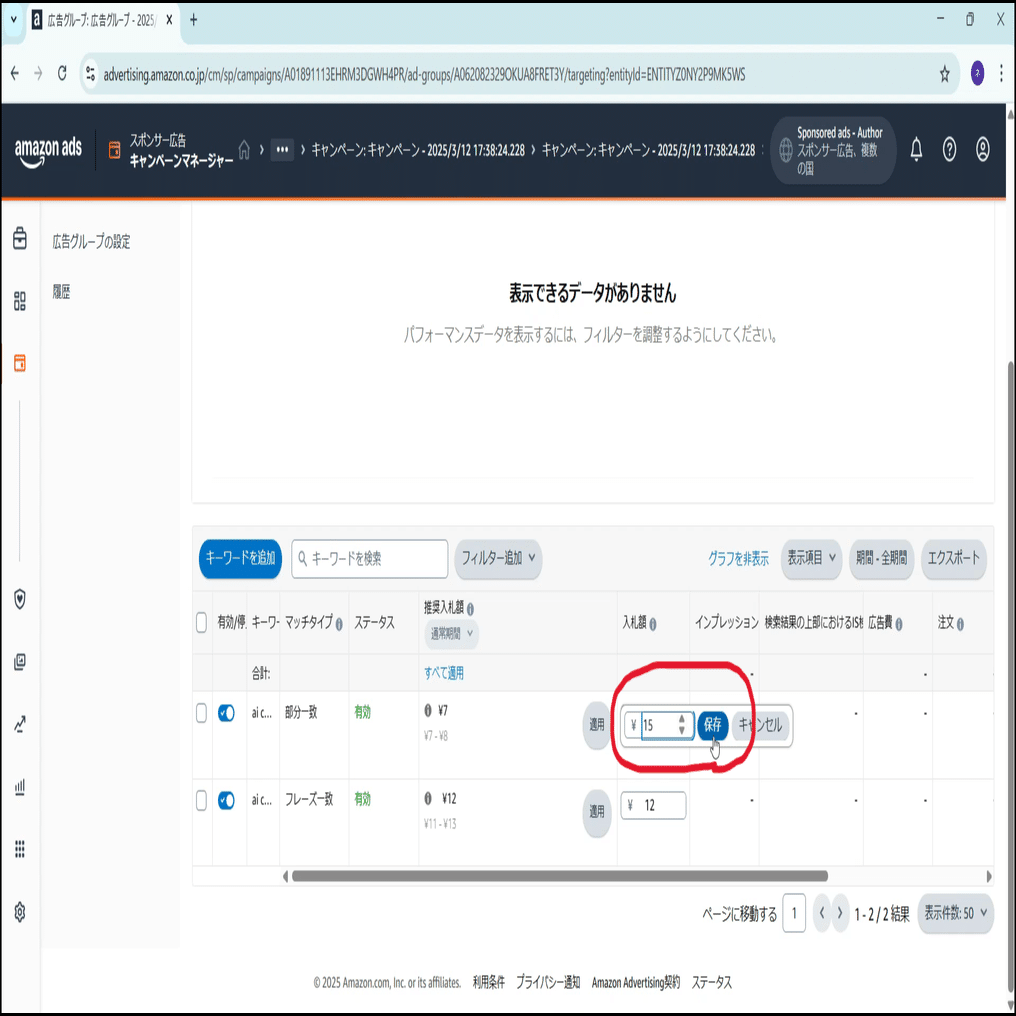This screenshot has height=1016, width=1016.
Task: Open the notifications bell
Action: pyautogui.click(x=916, y=150)
